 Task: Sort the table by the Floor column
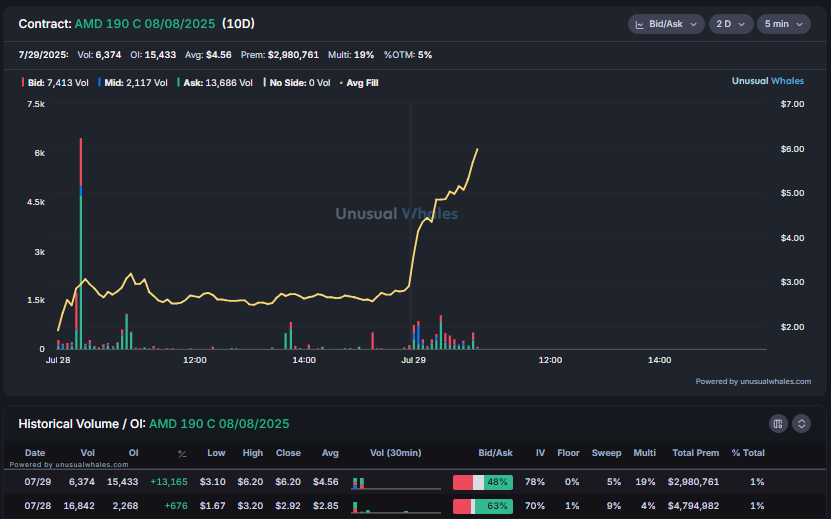[568, 453]
